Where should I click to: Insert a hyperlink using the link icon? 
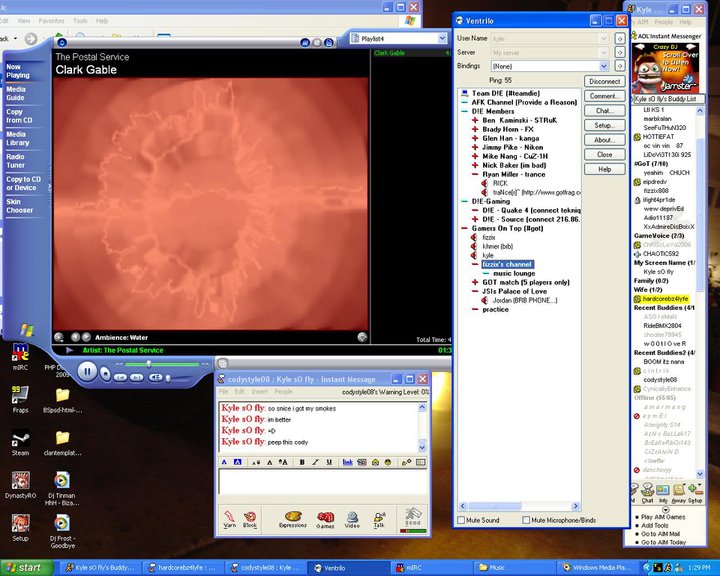tap(349, 462)
